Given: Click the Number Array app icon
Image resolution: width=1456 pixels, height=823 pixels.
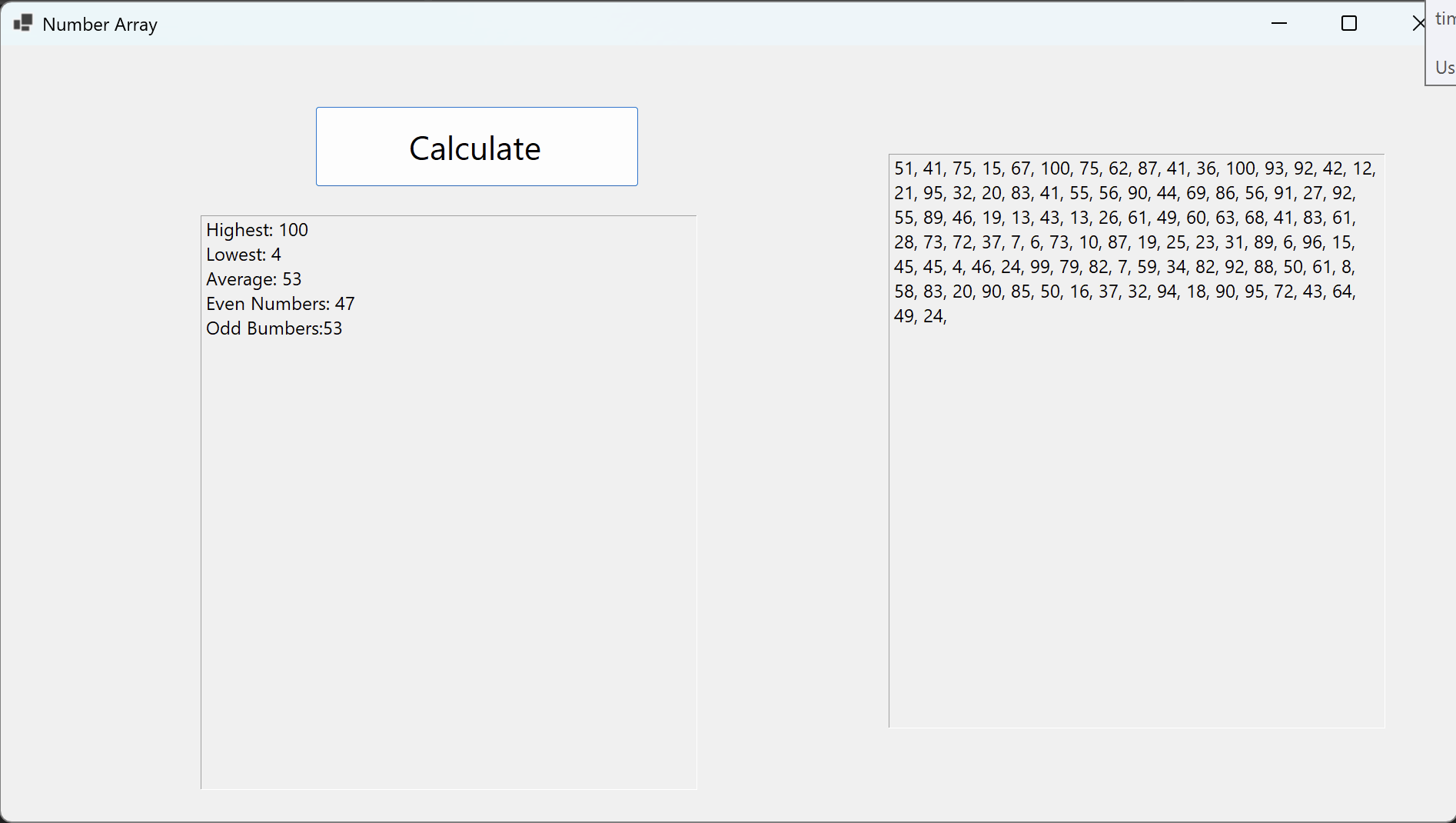Looking at the screenshot, I should pos(23,24).
